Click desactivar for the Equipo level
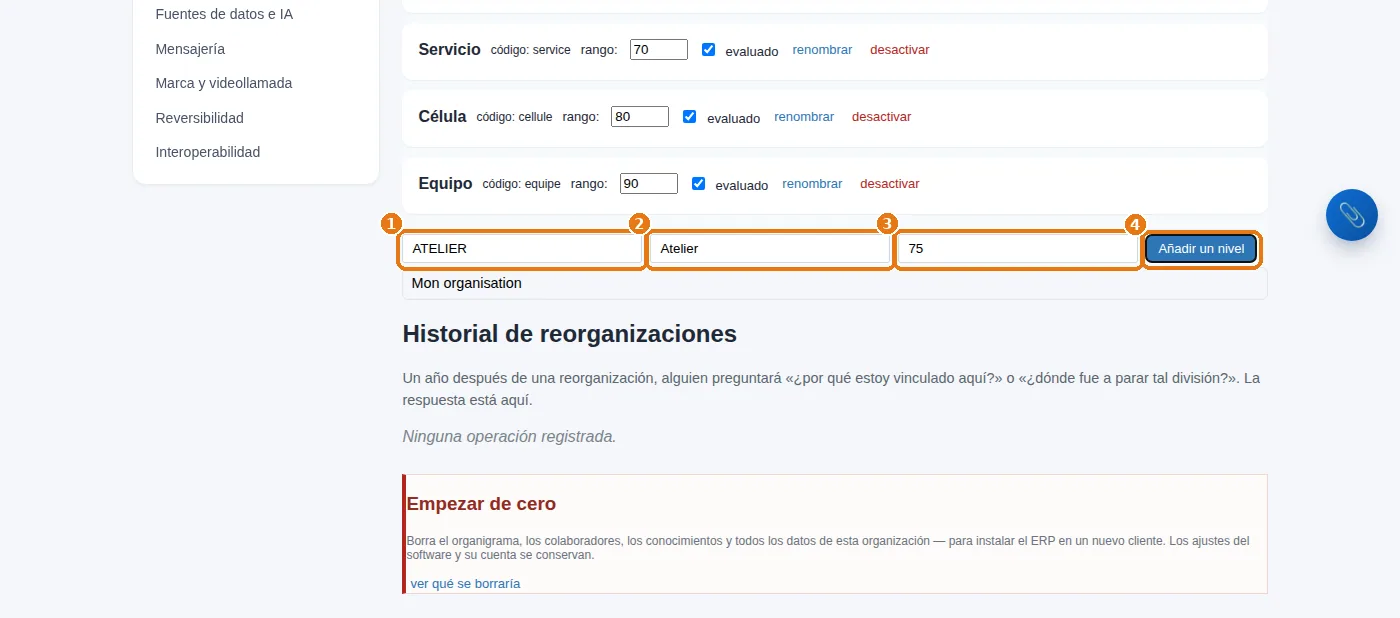1400x618 pixels. [x=889, y=183]
